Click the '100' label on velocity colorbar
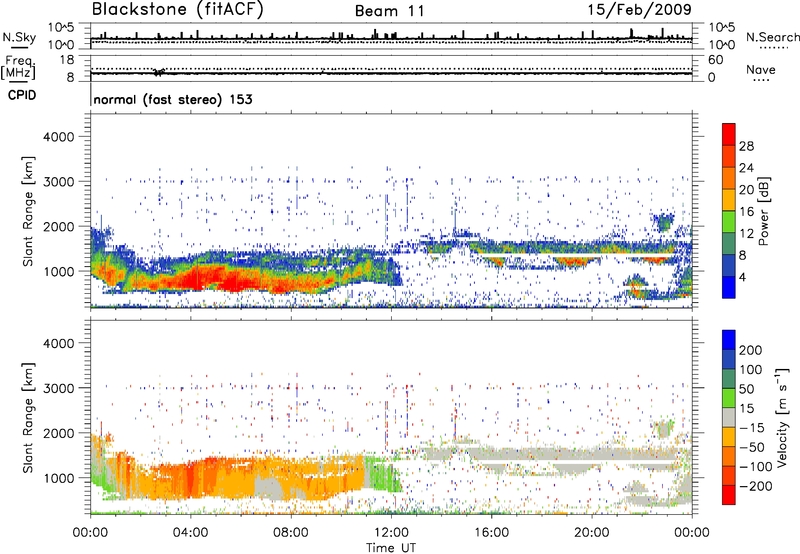The height and width of the screenshot is (554, 800). click(750, 370)
